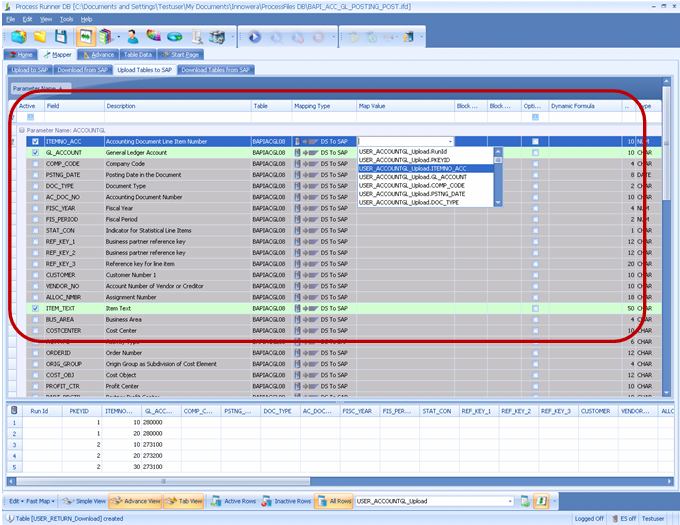
Task: Click the document search toolbar icon
Action: [197, 37]
